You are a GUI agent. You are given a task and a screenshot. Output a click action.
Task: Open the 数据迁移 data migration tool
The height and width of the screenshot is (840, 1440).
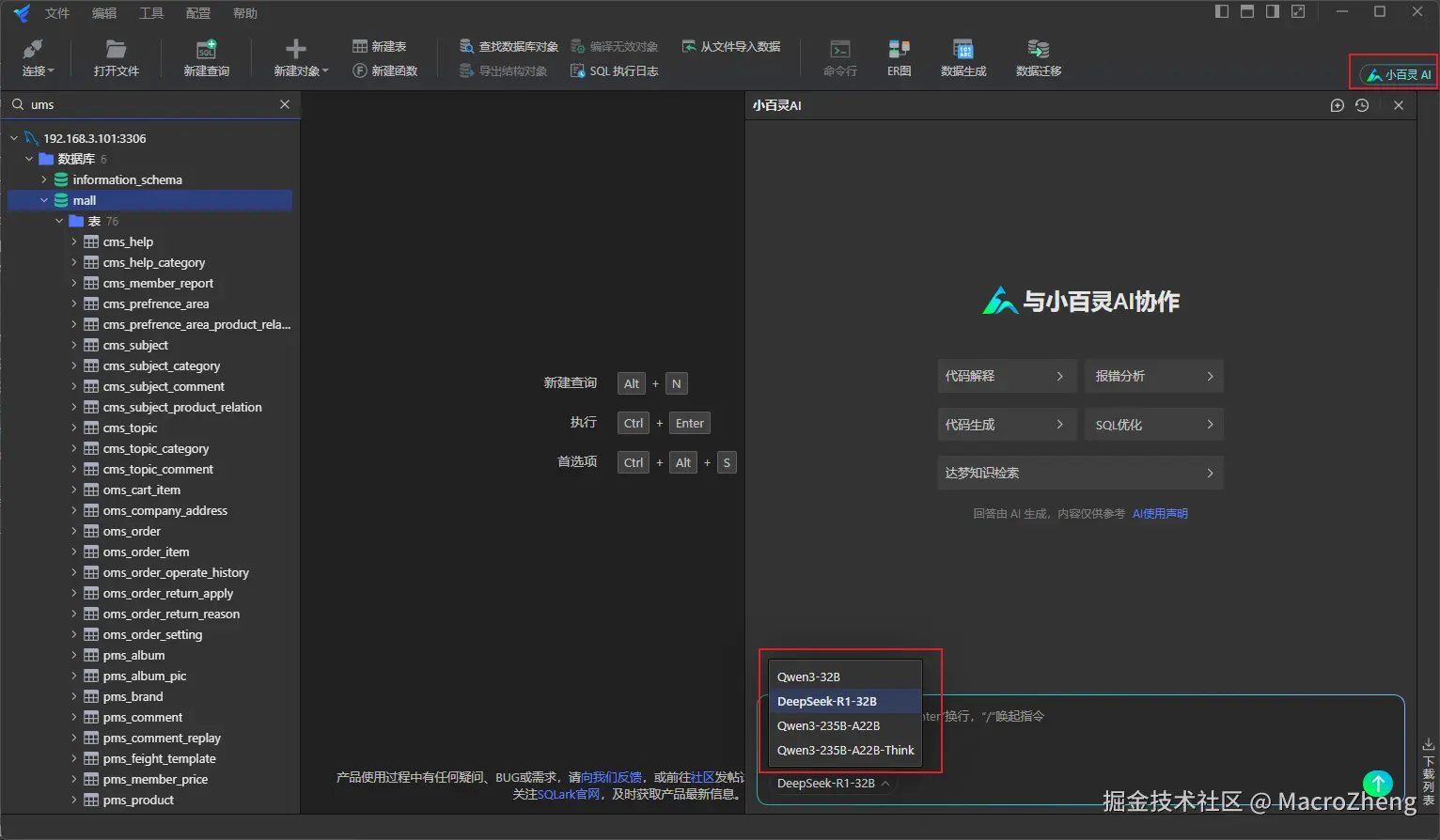click(x=1039, y=58)
